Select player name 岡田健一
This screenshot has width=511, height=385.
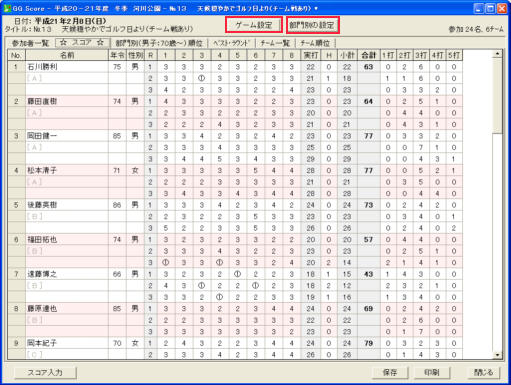click(42, 136)
